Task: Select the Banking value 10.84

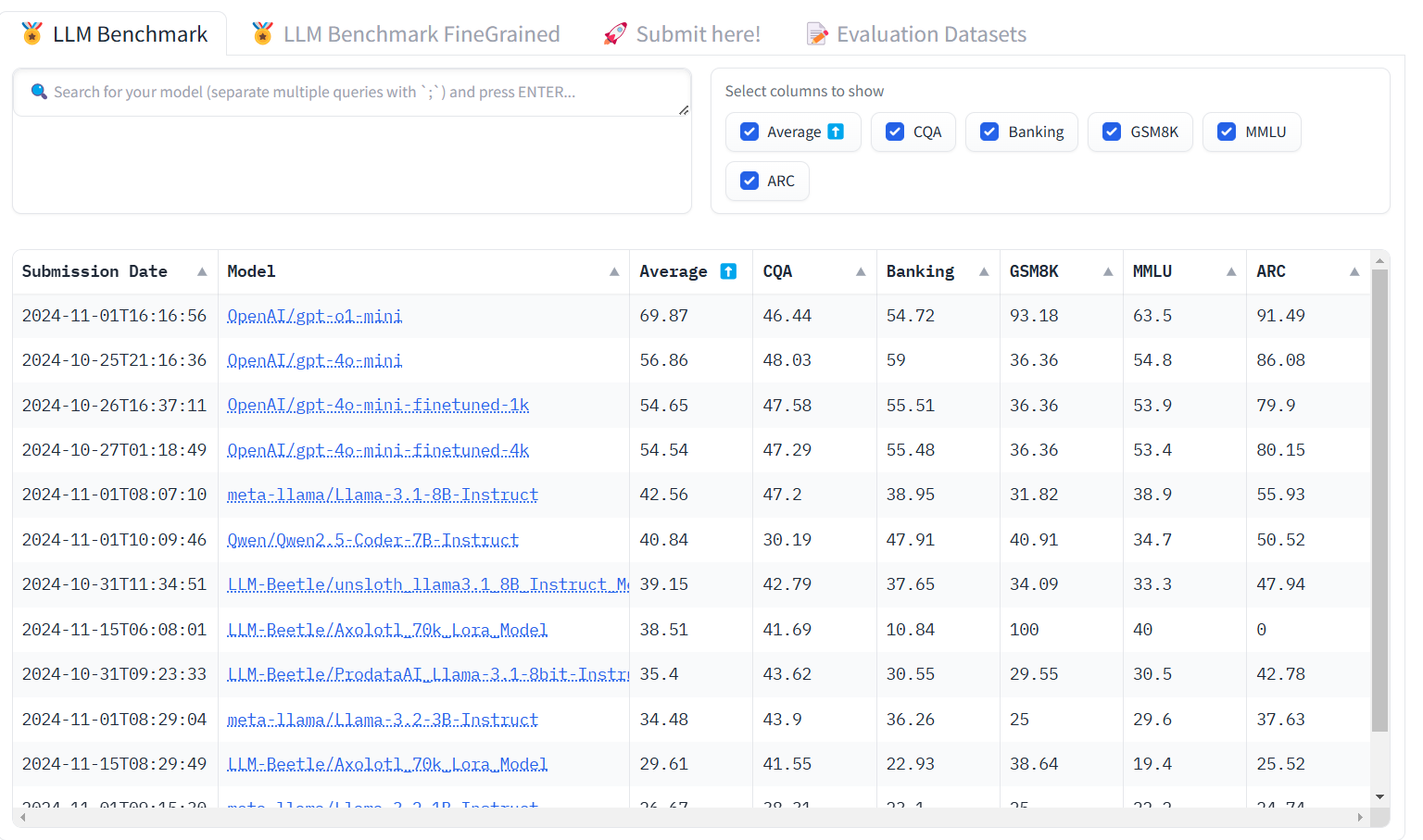Action: [x=911, y=630]
